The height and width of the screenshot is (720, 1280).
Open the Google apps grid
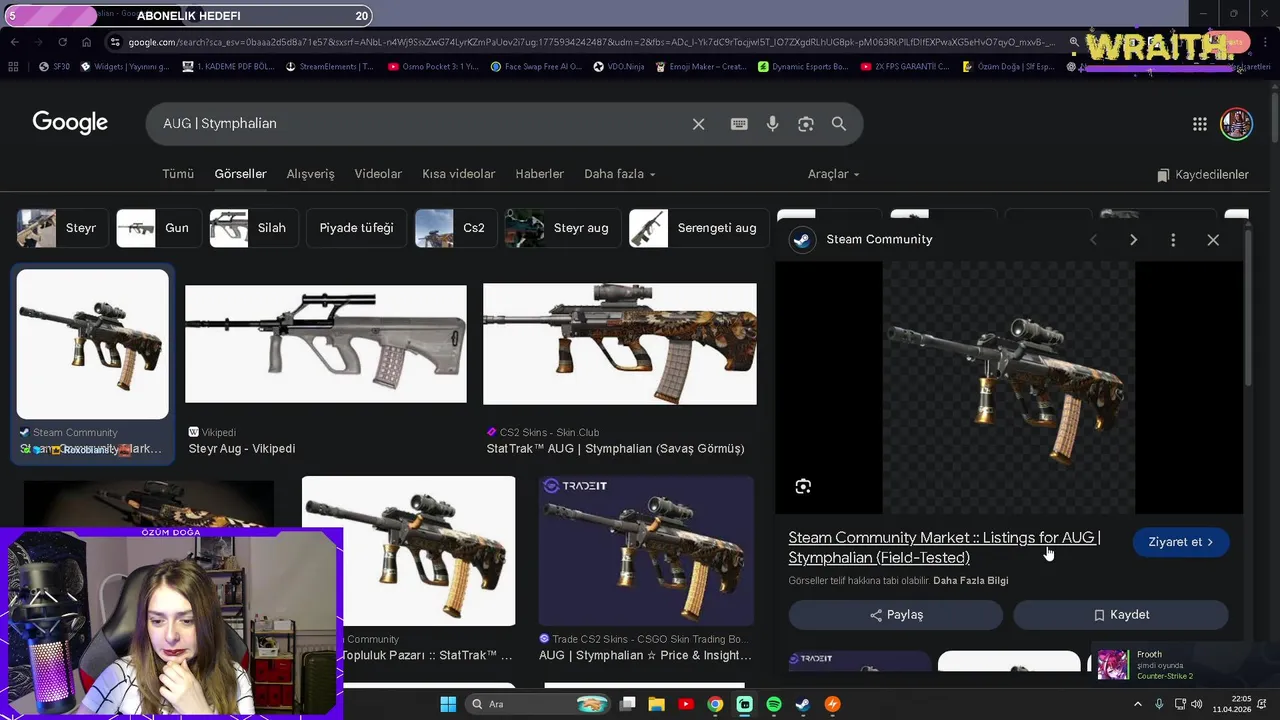tap(1200, 124)
